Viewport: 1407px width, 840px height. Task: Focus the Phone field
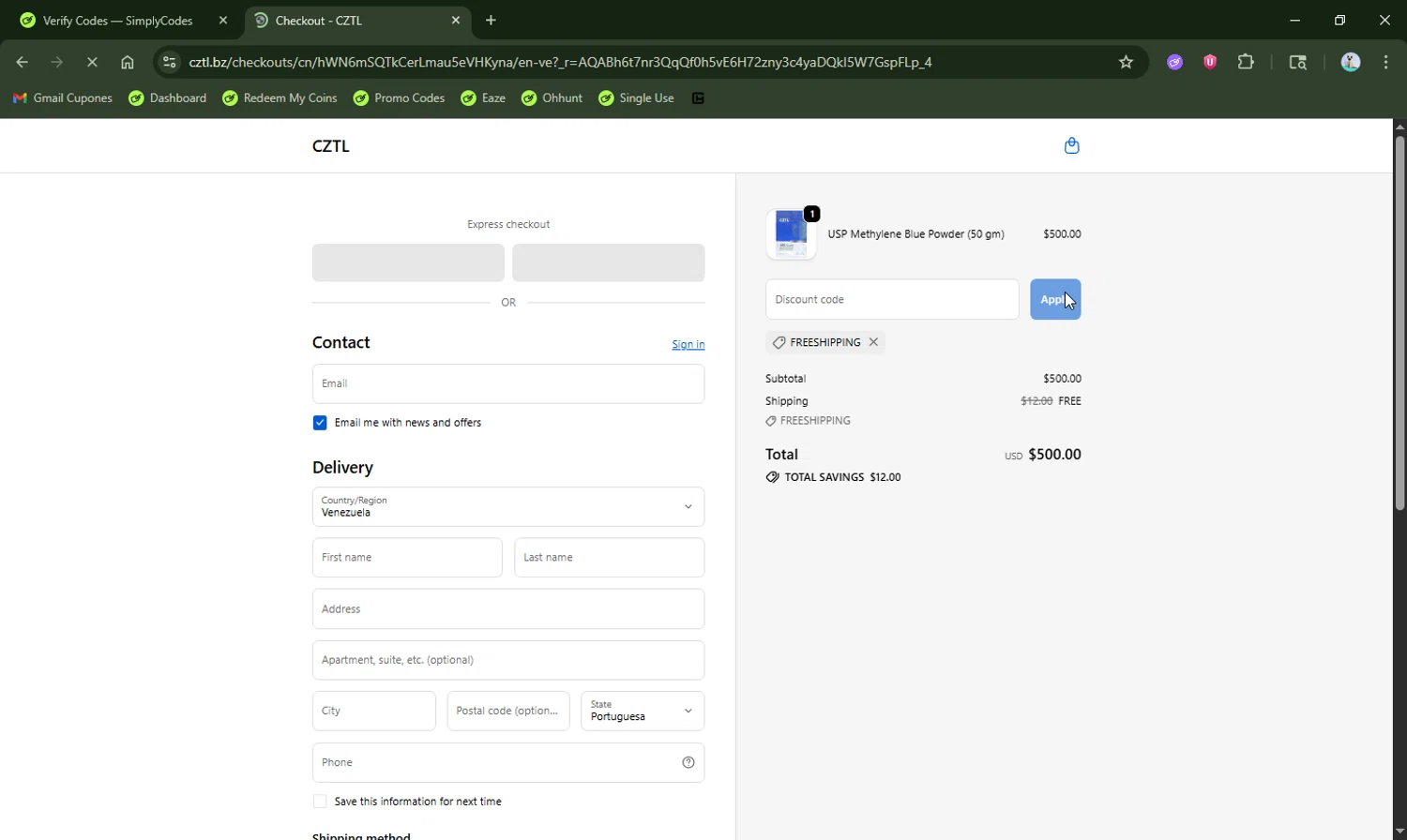click(508, 762)
